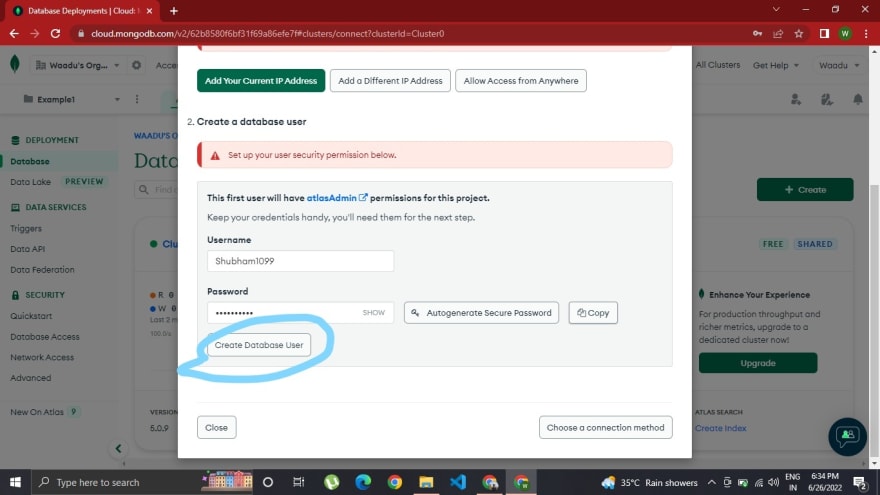Click the activity feed icon

(827, 100)
